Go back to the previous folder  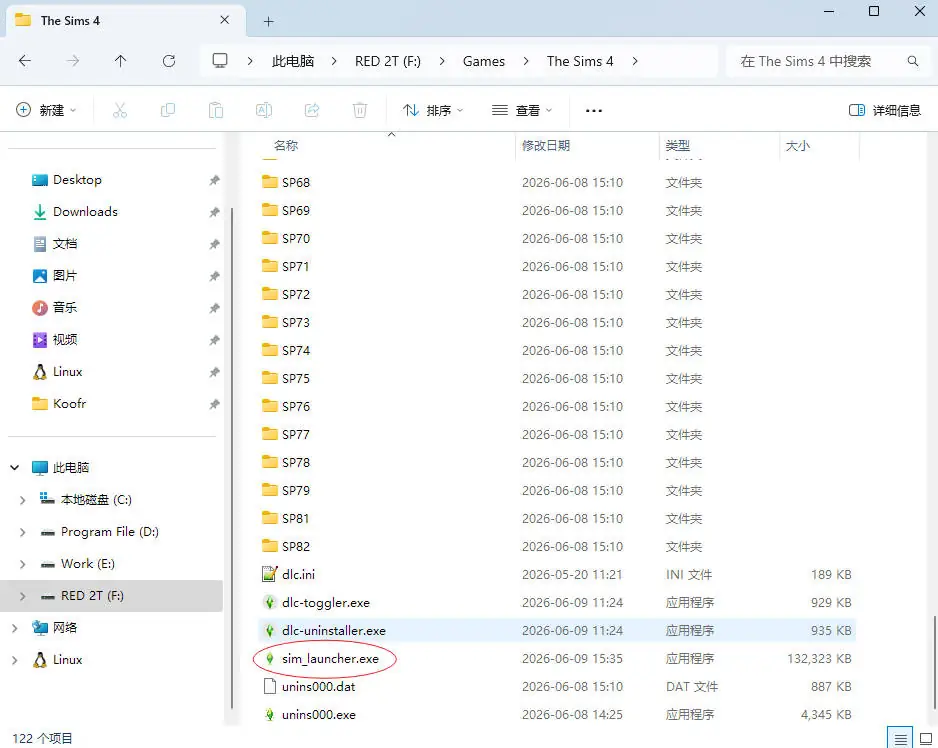click(25, 60)
